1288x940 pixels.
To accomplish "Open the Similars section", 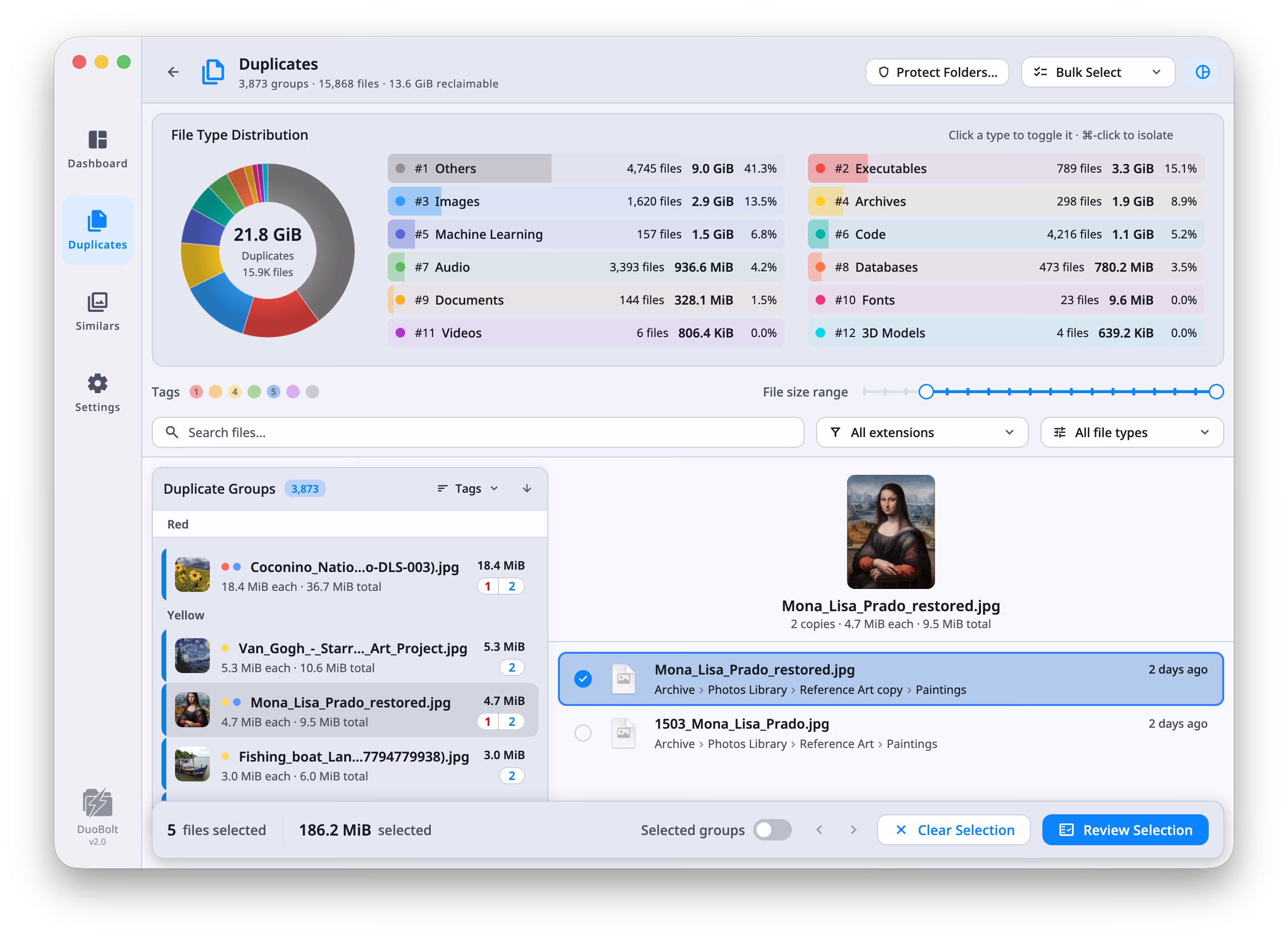I will tap(97, 312).
